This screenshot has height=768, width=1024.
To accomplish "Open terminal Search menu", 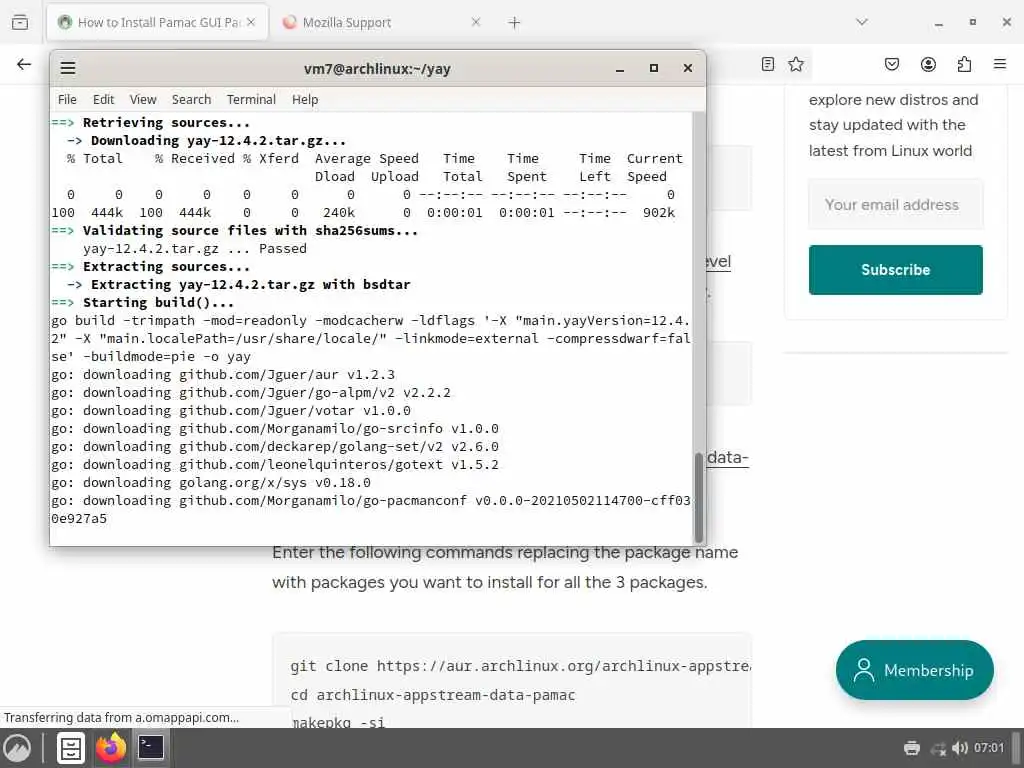I will [191, 100].
